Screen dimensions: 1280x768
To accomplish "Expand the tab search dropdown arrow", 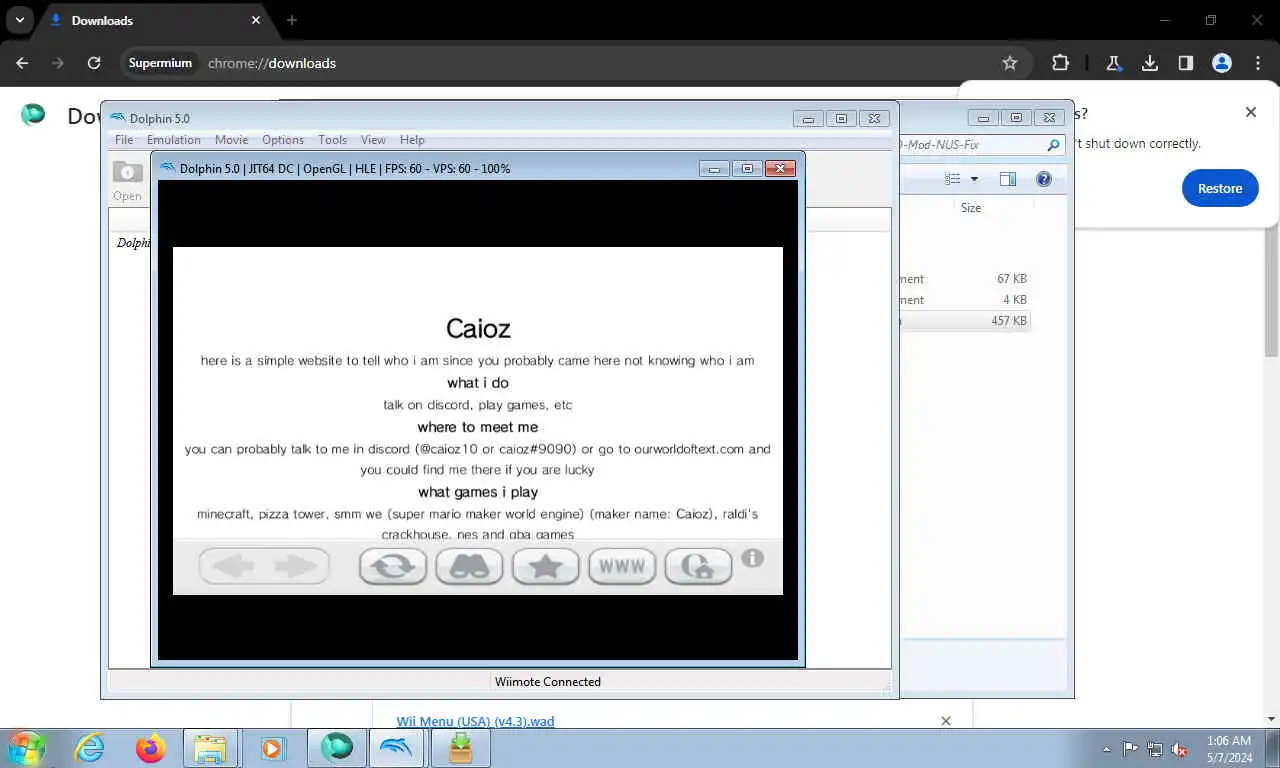I will pyautogui.click(x=19, y=20).
